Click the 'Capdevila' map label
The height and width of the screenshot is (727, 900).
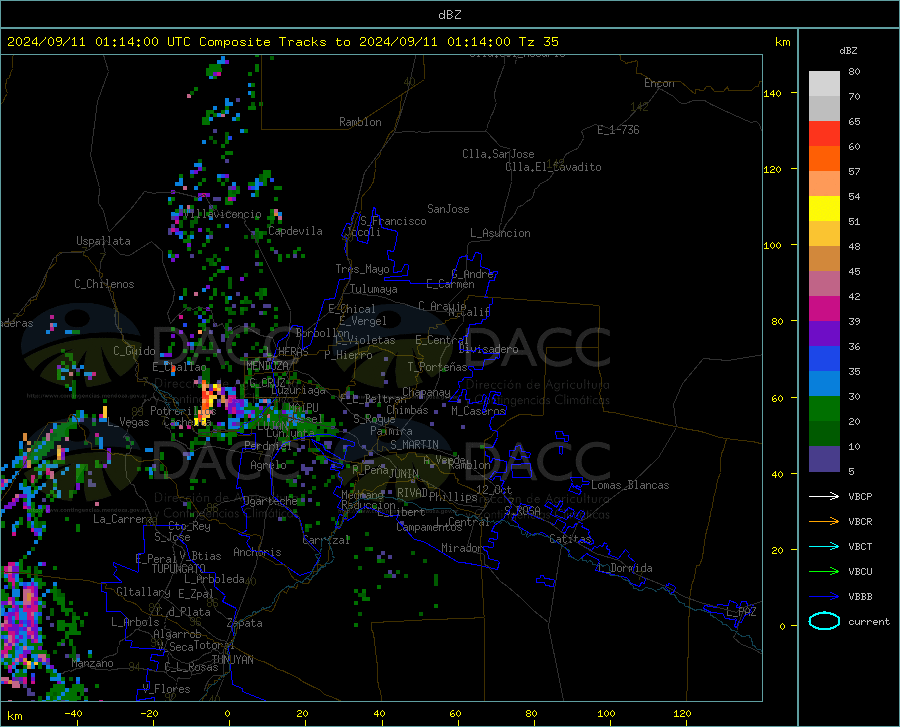295,231
